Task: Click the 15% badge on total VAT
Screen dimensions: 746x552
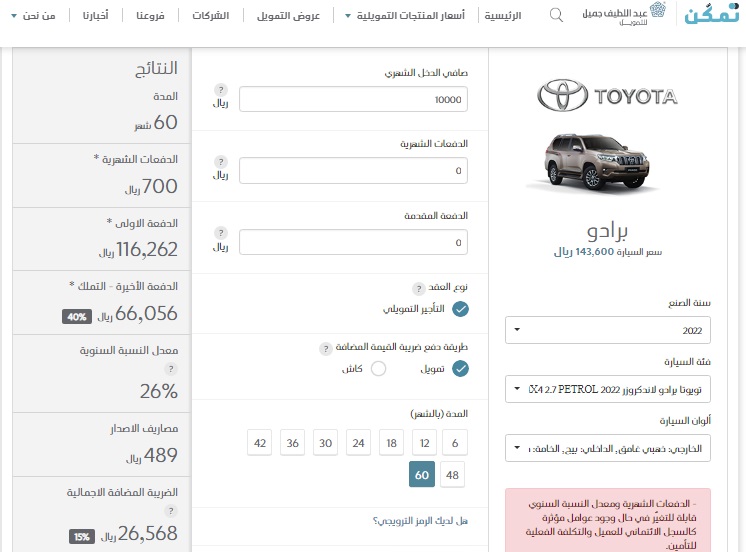Action: 82,537
